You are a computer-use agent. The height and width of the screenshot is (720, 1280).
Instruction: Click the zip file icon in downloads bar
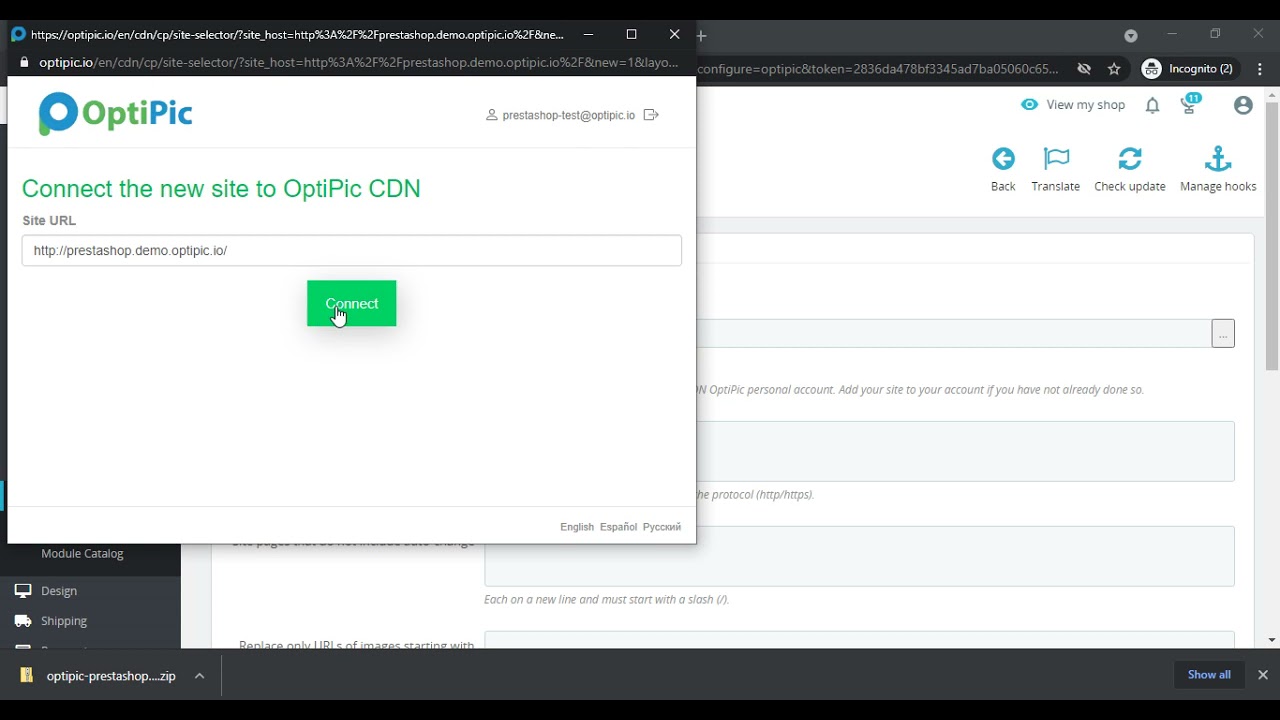tap(27, 676)
